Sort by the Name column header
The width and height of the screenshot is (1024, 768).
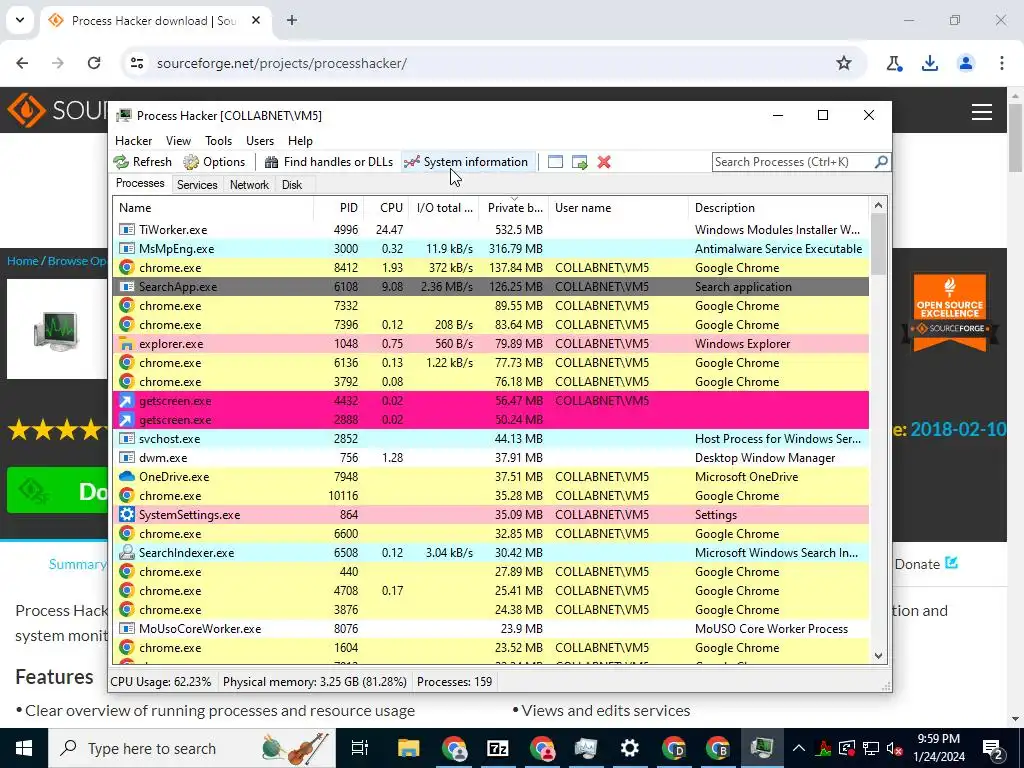pyautogui.click(x=213, y=208)
